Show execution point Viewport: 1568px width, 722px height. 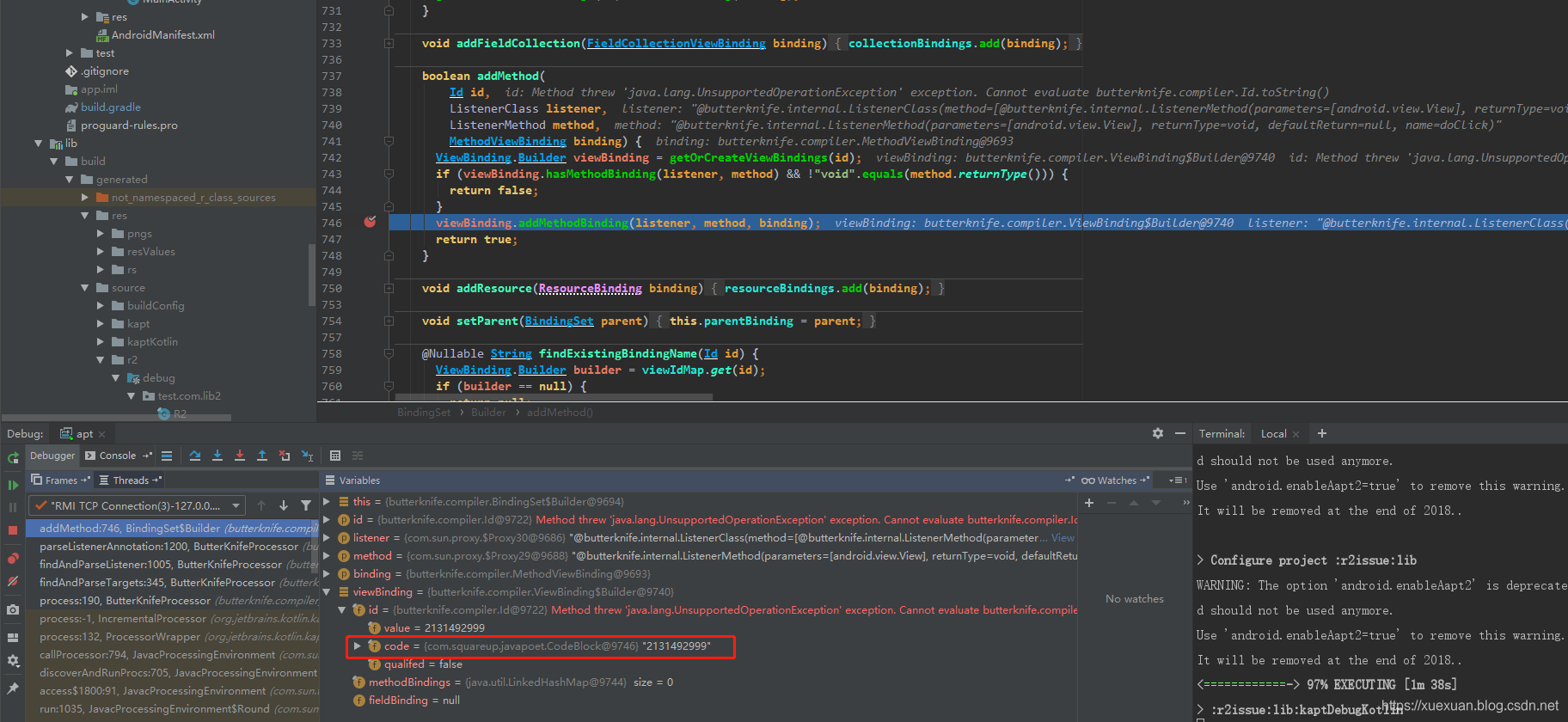167,456
